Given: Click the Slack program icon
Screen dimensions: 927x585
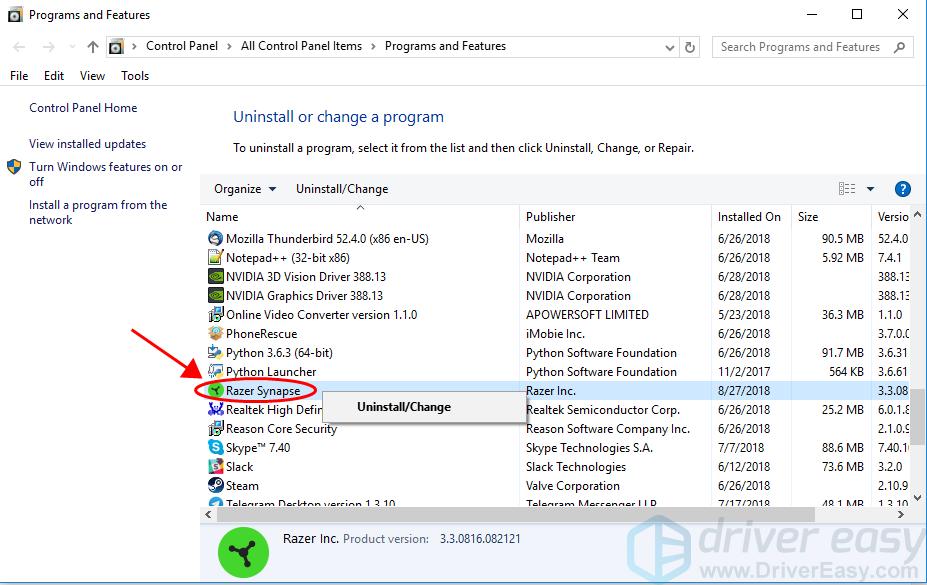Looking at the screenshot, I should pyautogui.click(x=213, y=466).
